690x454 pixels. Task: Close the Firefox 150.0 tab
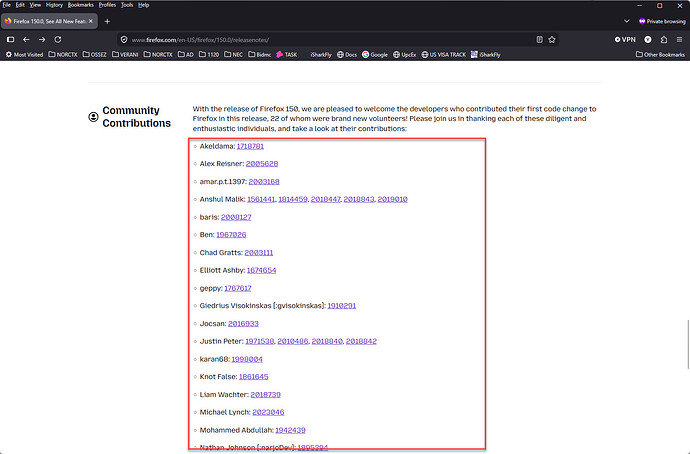pos(91,21)
